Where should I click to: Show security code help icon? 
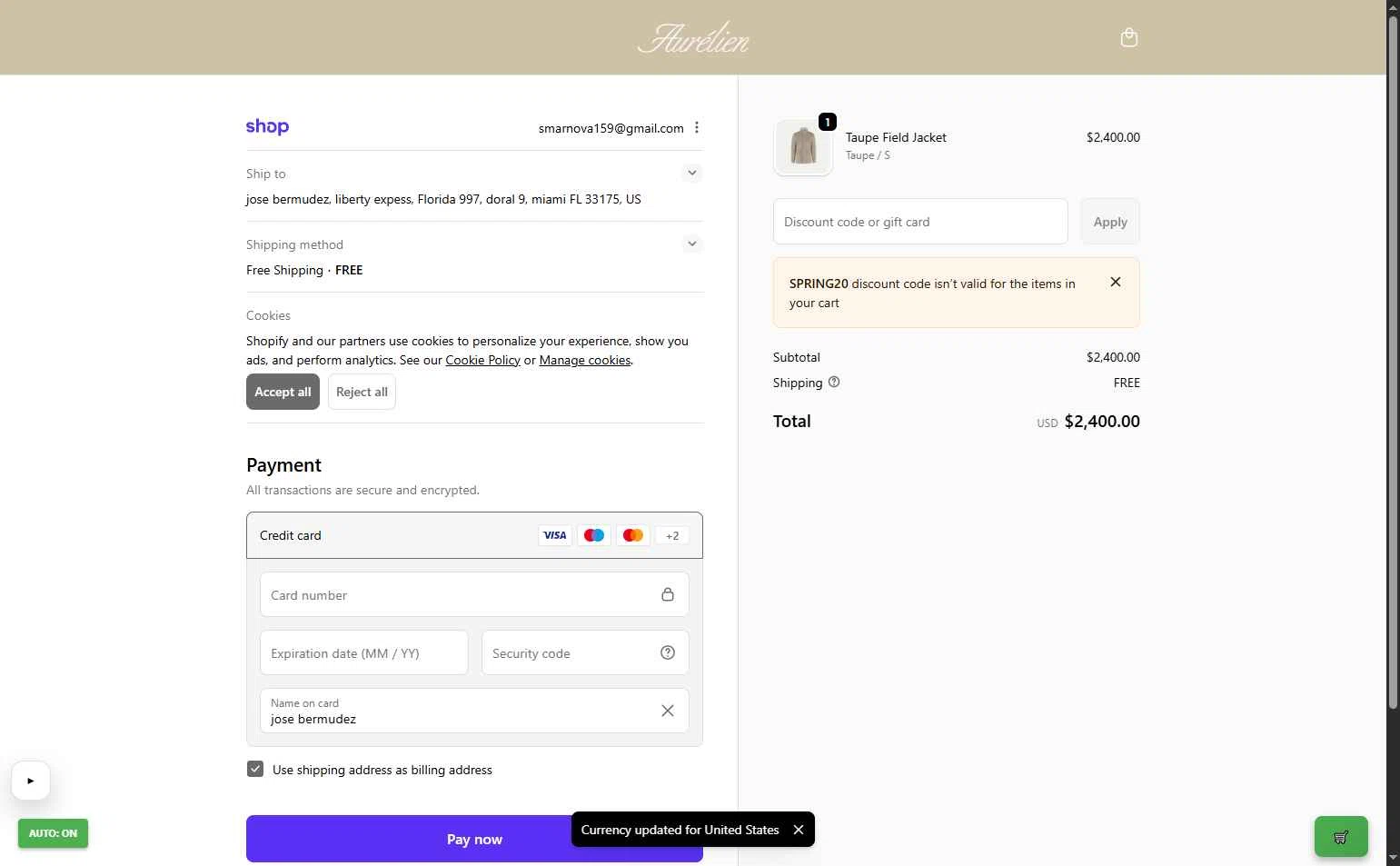tap(668, 652)
